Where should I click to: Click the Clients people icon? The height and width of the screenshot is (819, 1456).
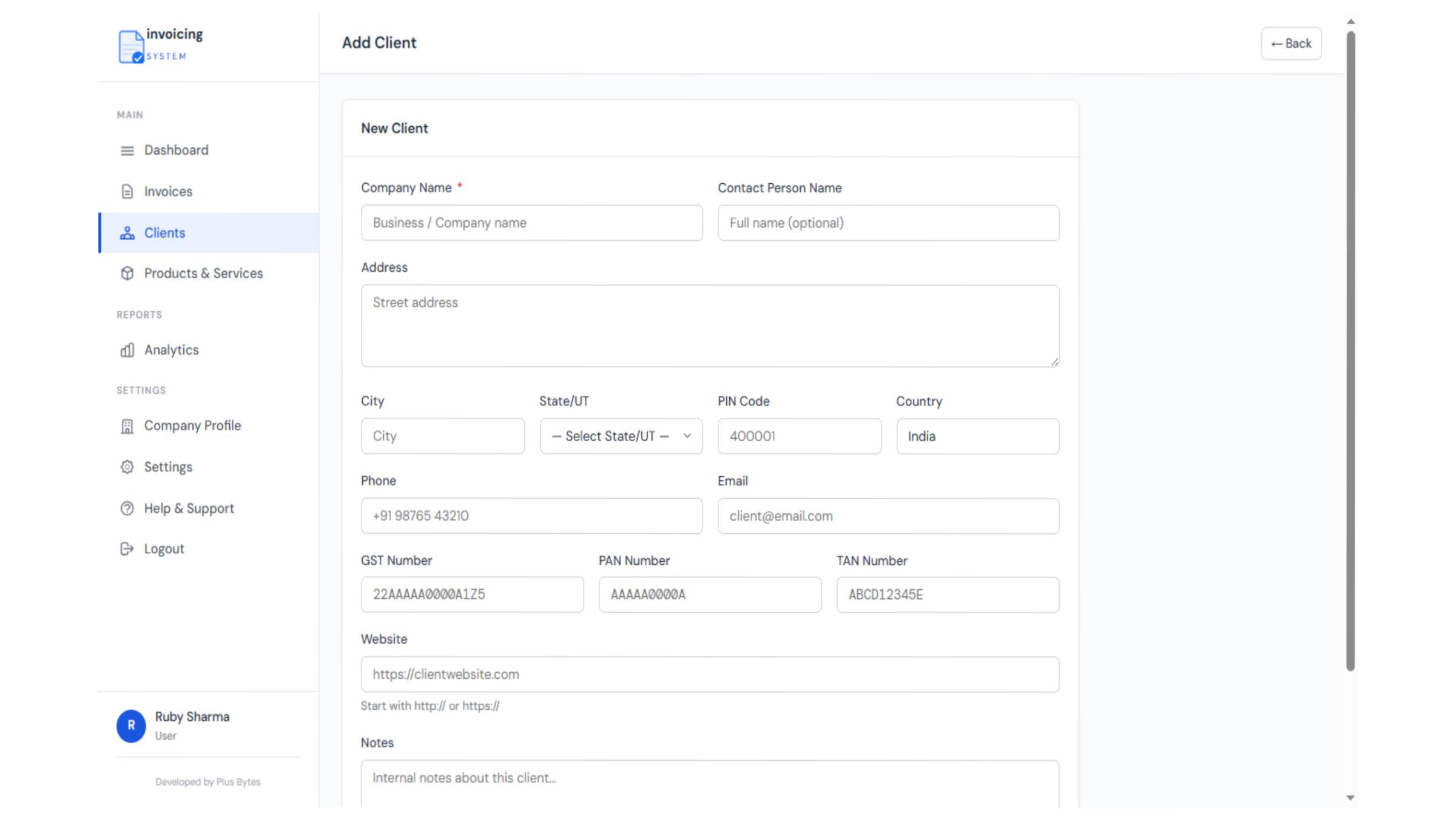tap(127, 233)
